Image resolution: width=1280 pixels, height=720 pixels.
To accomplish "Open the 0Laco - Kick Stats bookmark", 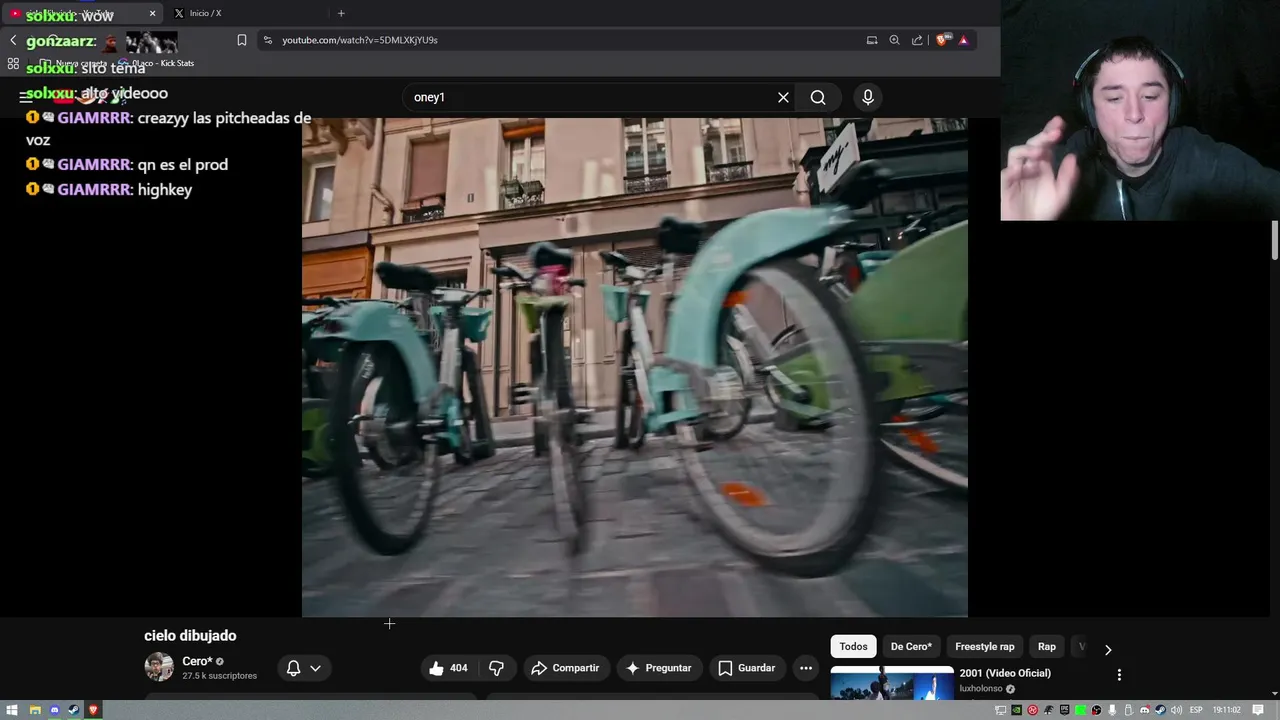I will coord(157,63).
